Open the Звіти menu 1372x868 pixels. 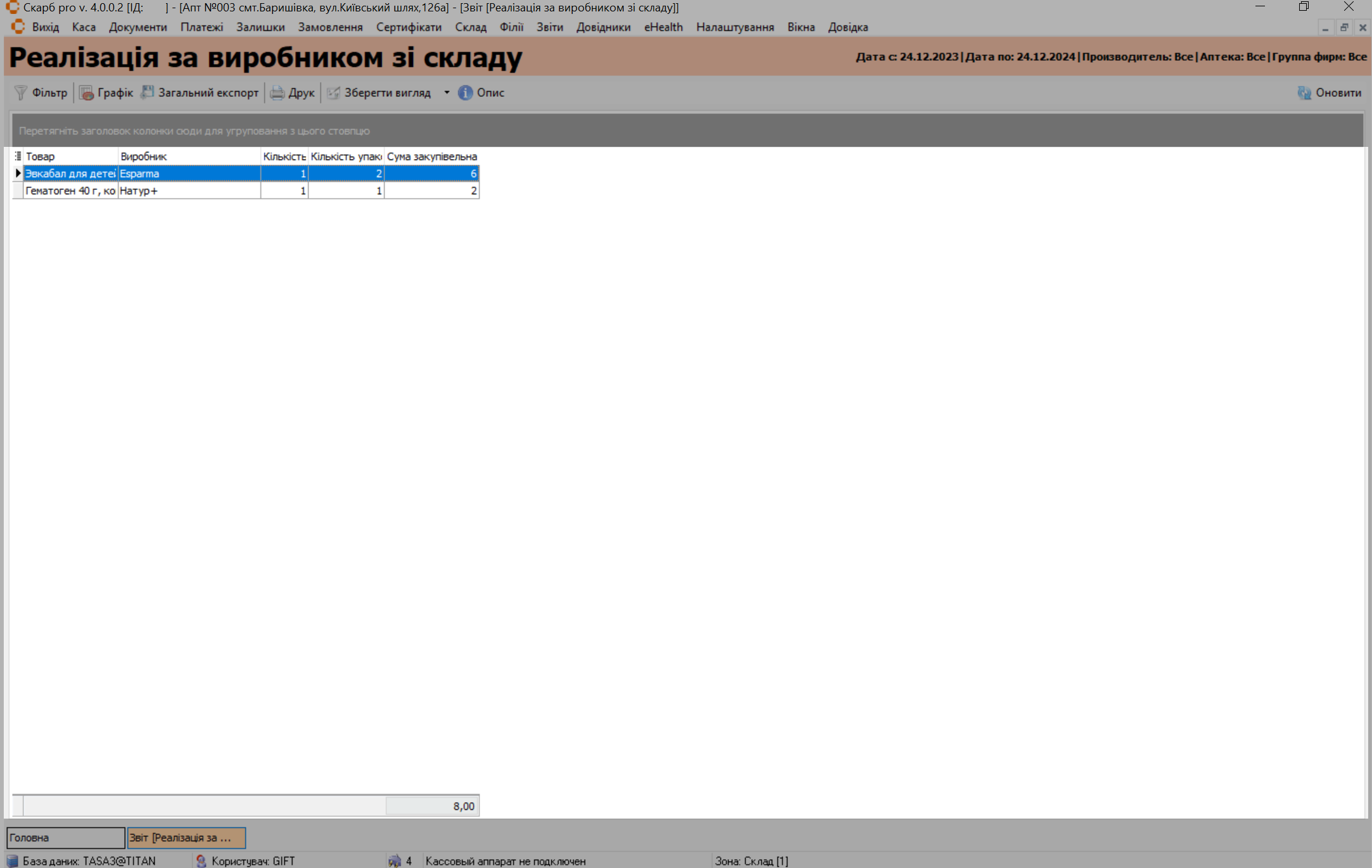(549, 27)
